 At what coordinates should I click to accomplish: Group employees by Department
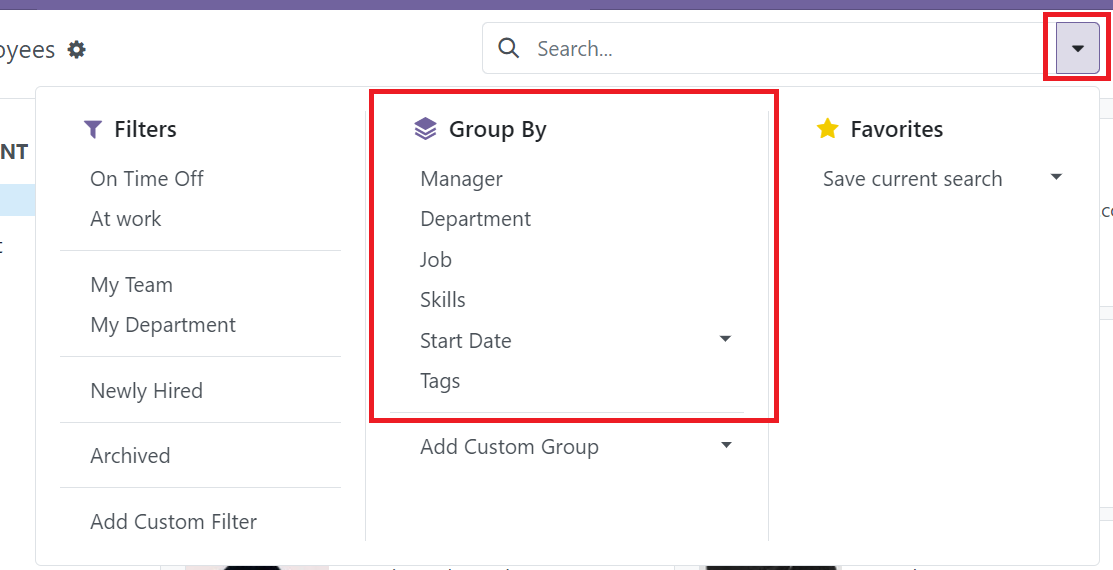click(475, 219)
